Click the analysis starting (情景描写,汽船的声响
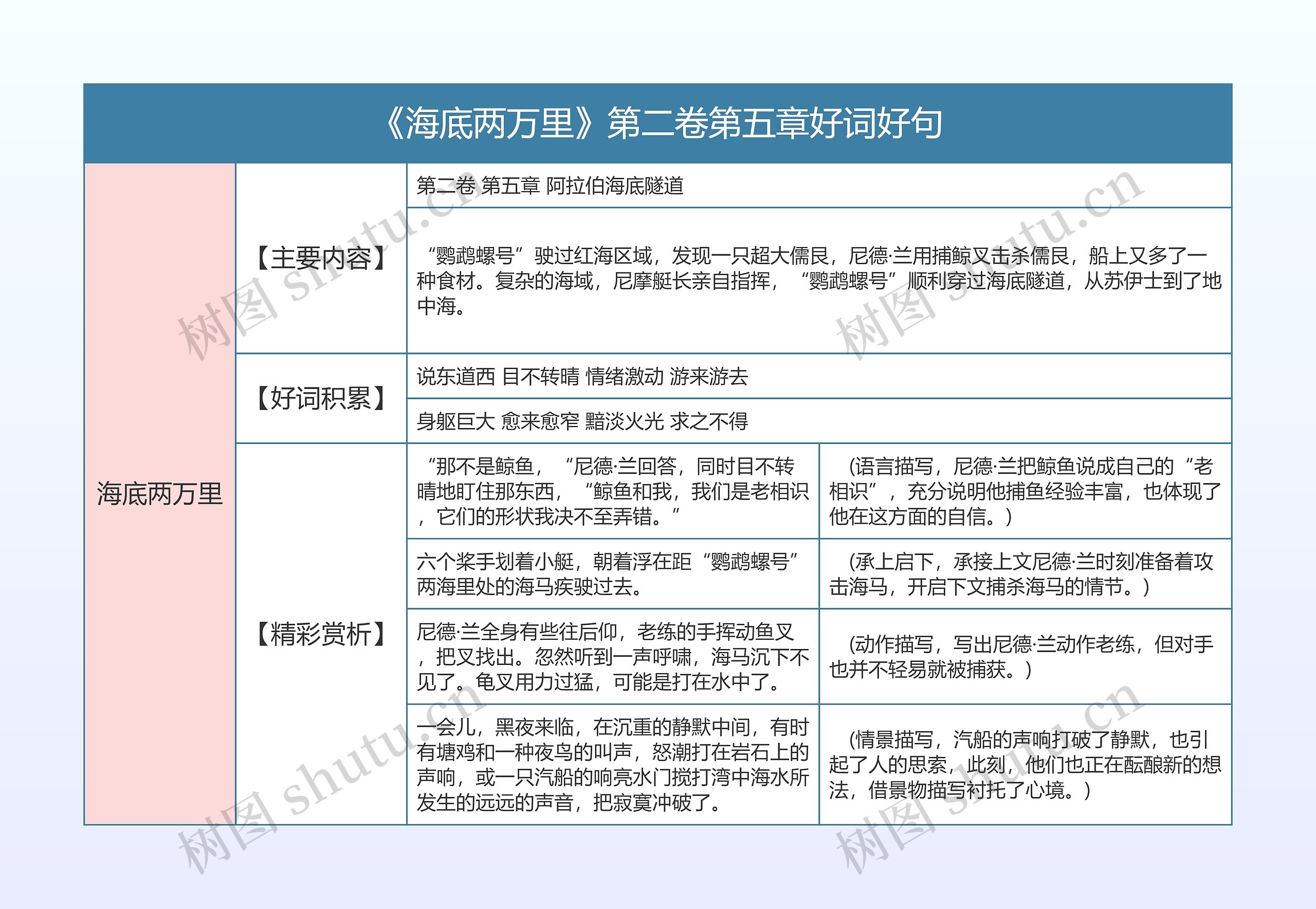This screenshot has width=1316, height=909. [x=1026, y=764]
